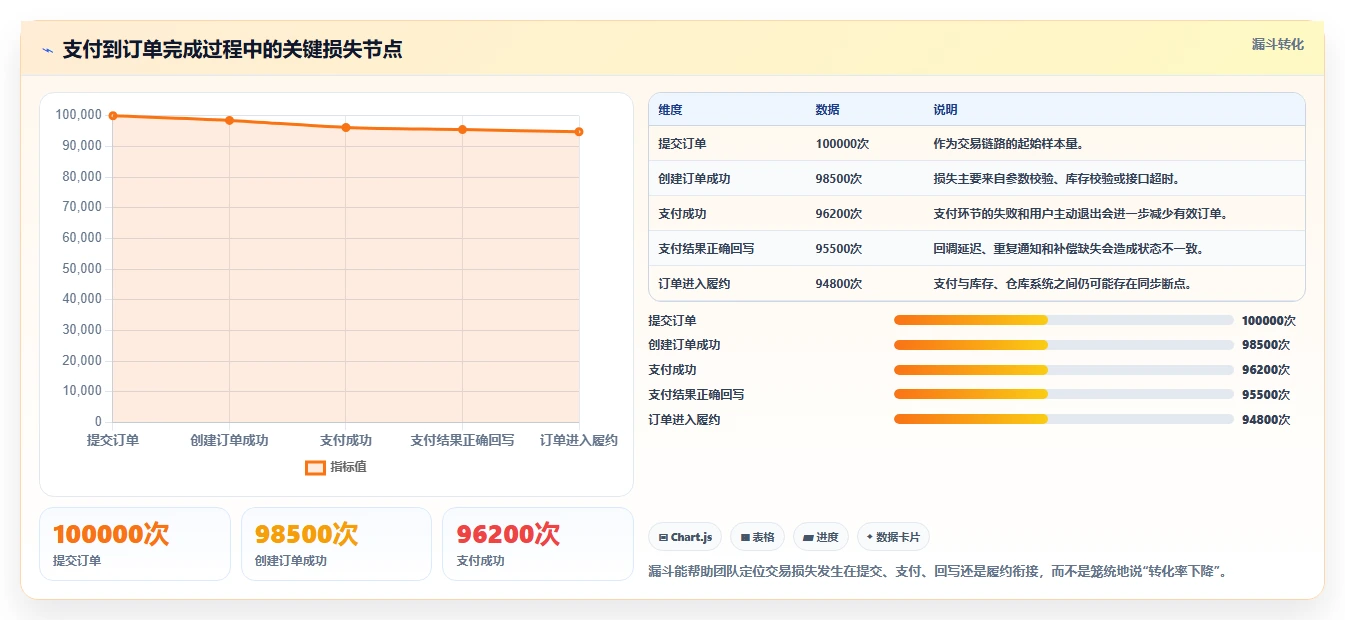Click the 支付成功 progress bar
Screen dimensions: 1345x620
coord(1064,370)
